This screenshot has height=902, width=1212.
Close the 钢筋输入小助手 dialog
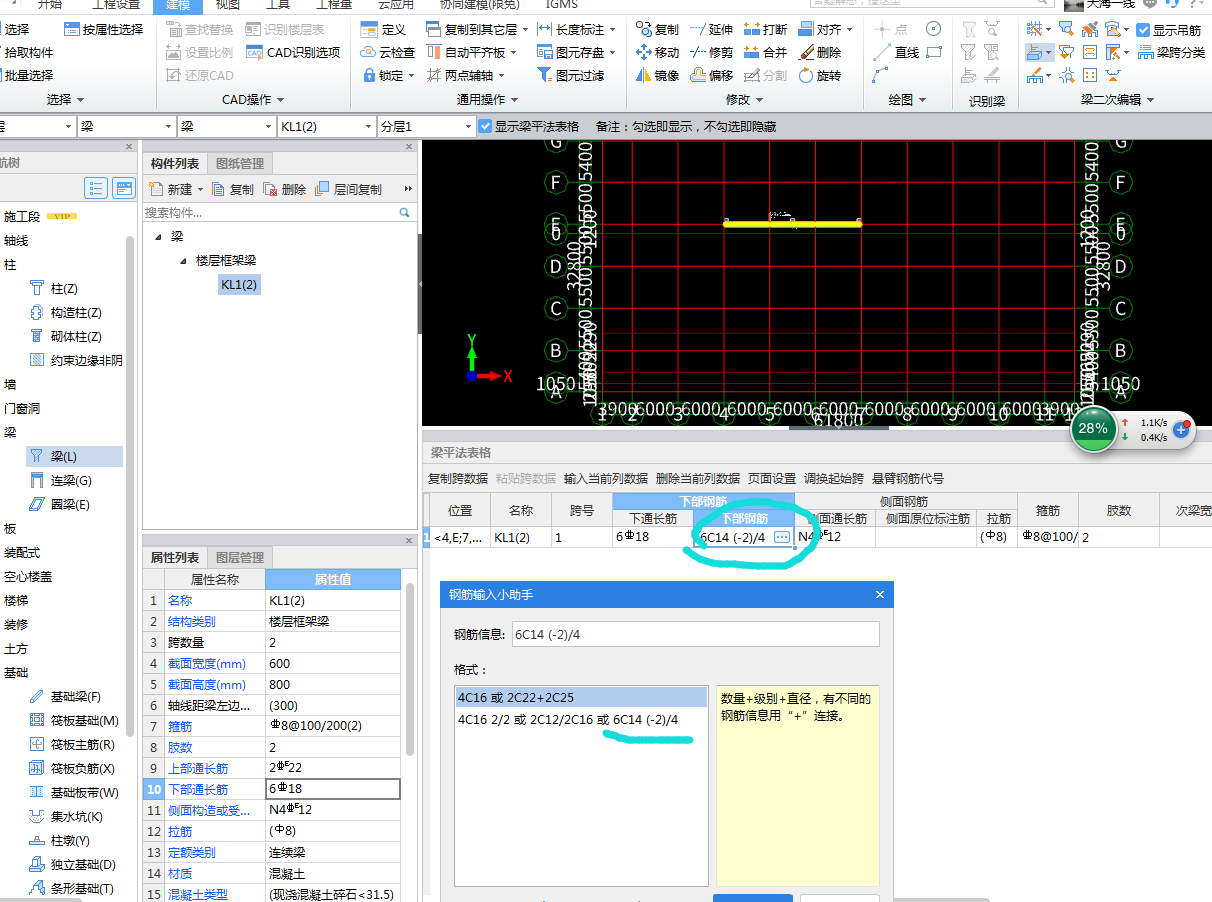[880, 595]
